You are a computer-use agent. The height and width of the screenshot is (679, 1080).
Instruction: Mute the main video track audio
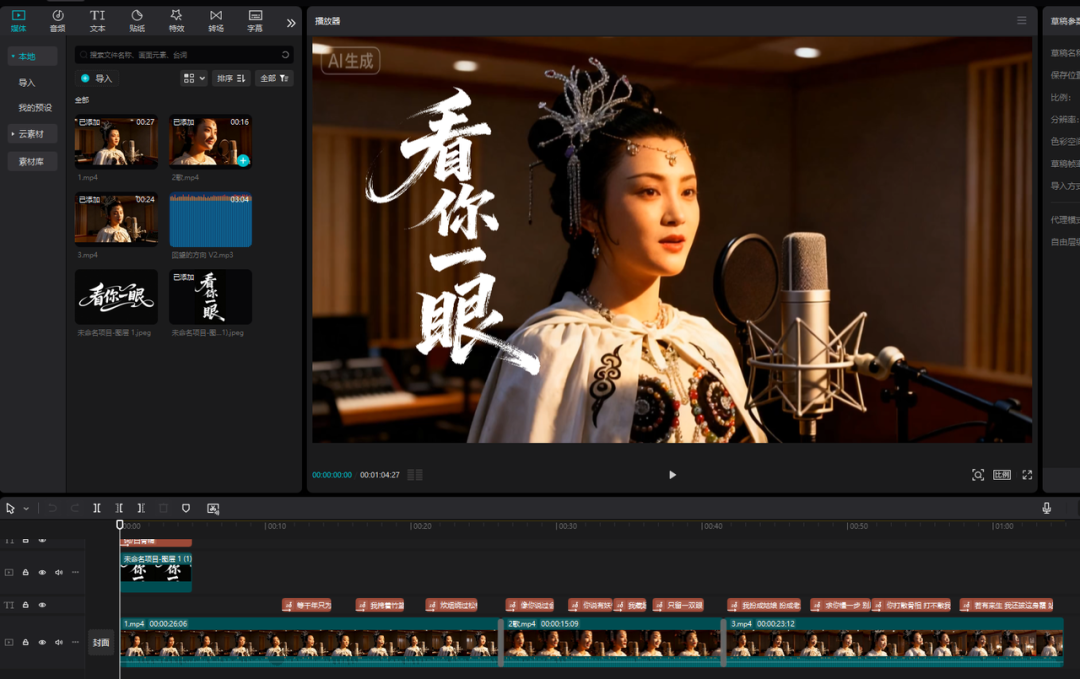click(x=58, y=643)
